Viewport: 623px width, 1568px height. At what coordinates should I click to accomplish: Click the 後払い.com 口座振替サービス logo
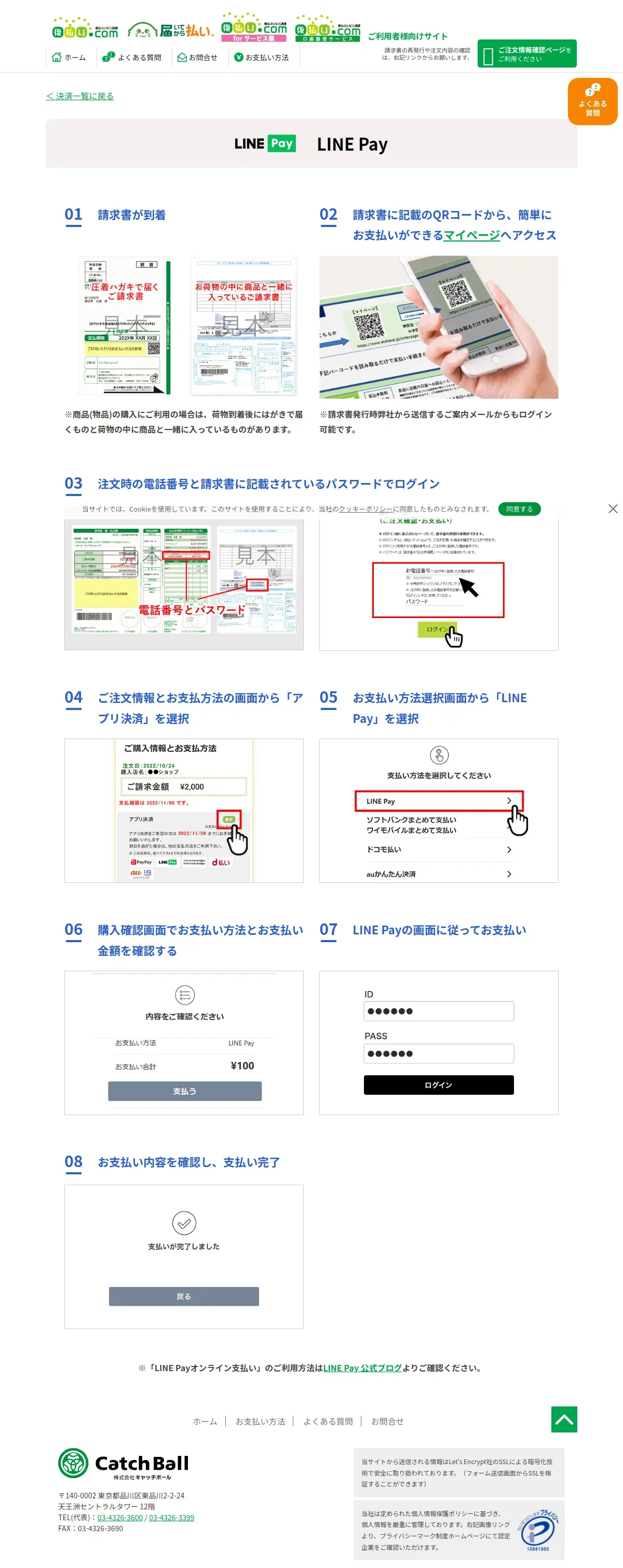[x=327, y=29]
